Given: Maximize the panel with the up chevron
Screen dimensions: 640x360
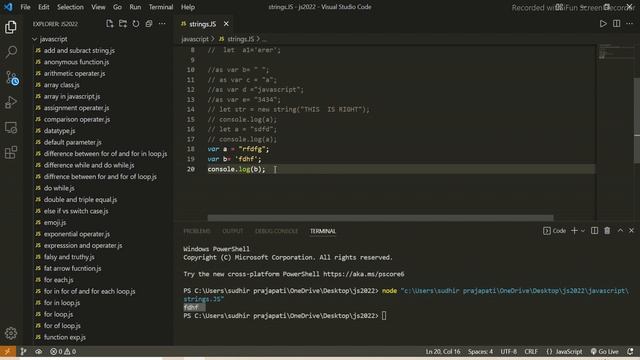Looking at the screenshot, I should coord(620,231).
